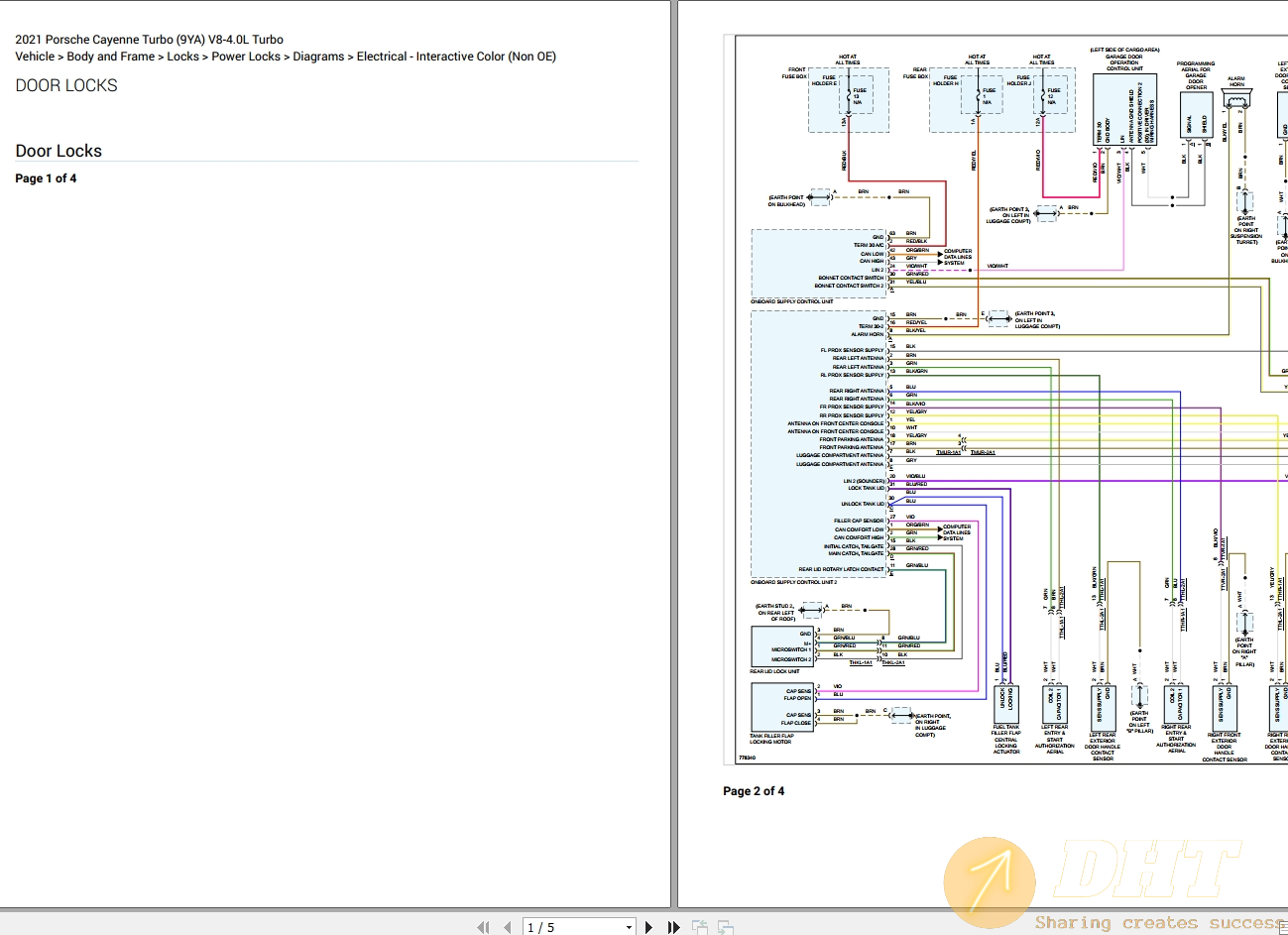Go to the first page

click(x=483, y=927)
